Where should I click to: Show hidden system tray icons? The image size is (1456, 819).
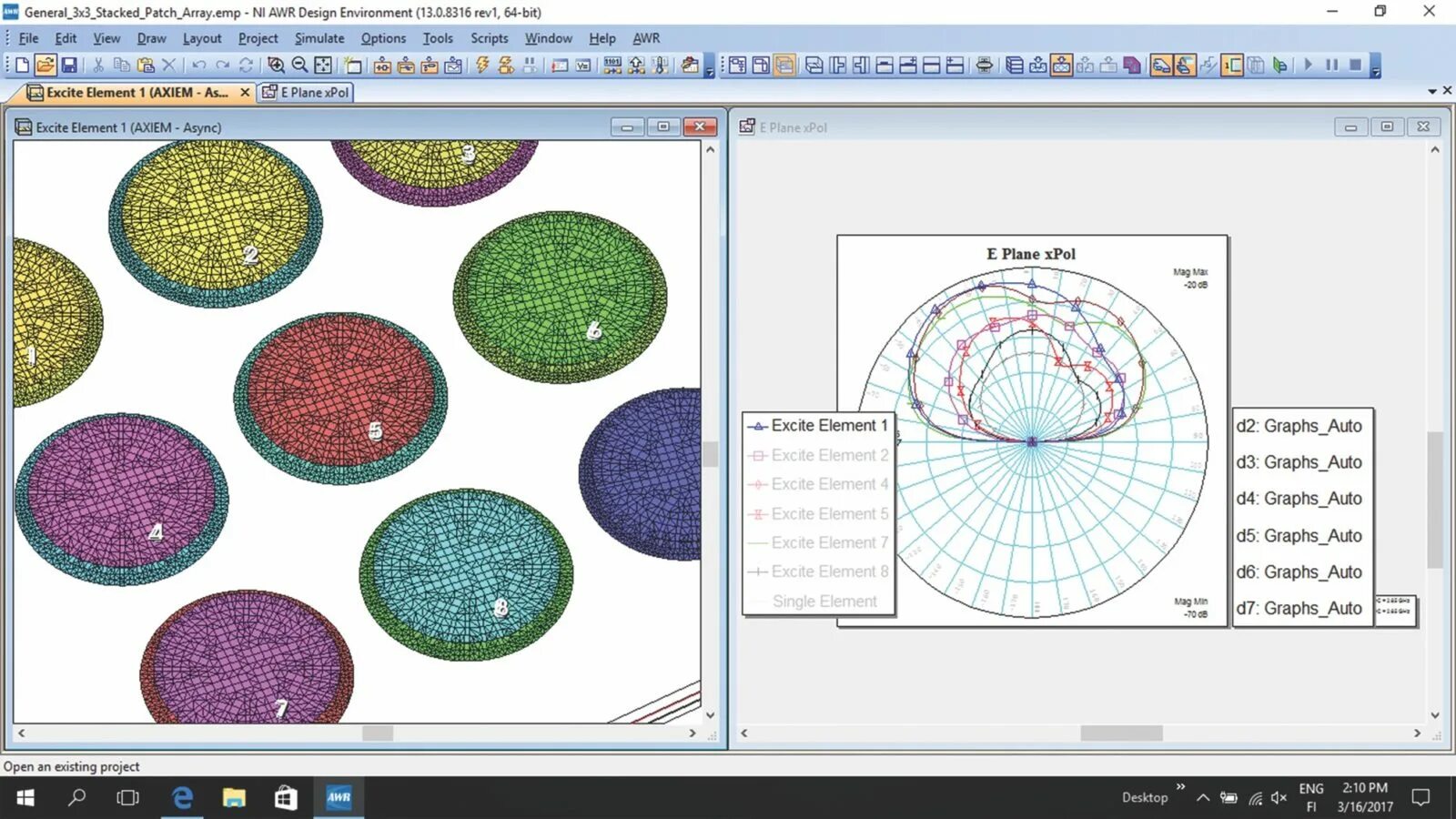point(1203,798)
